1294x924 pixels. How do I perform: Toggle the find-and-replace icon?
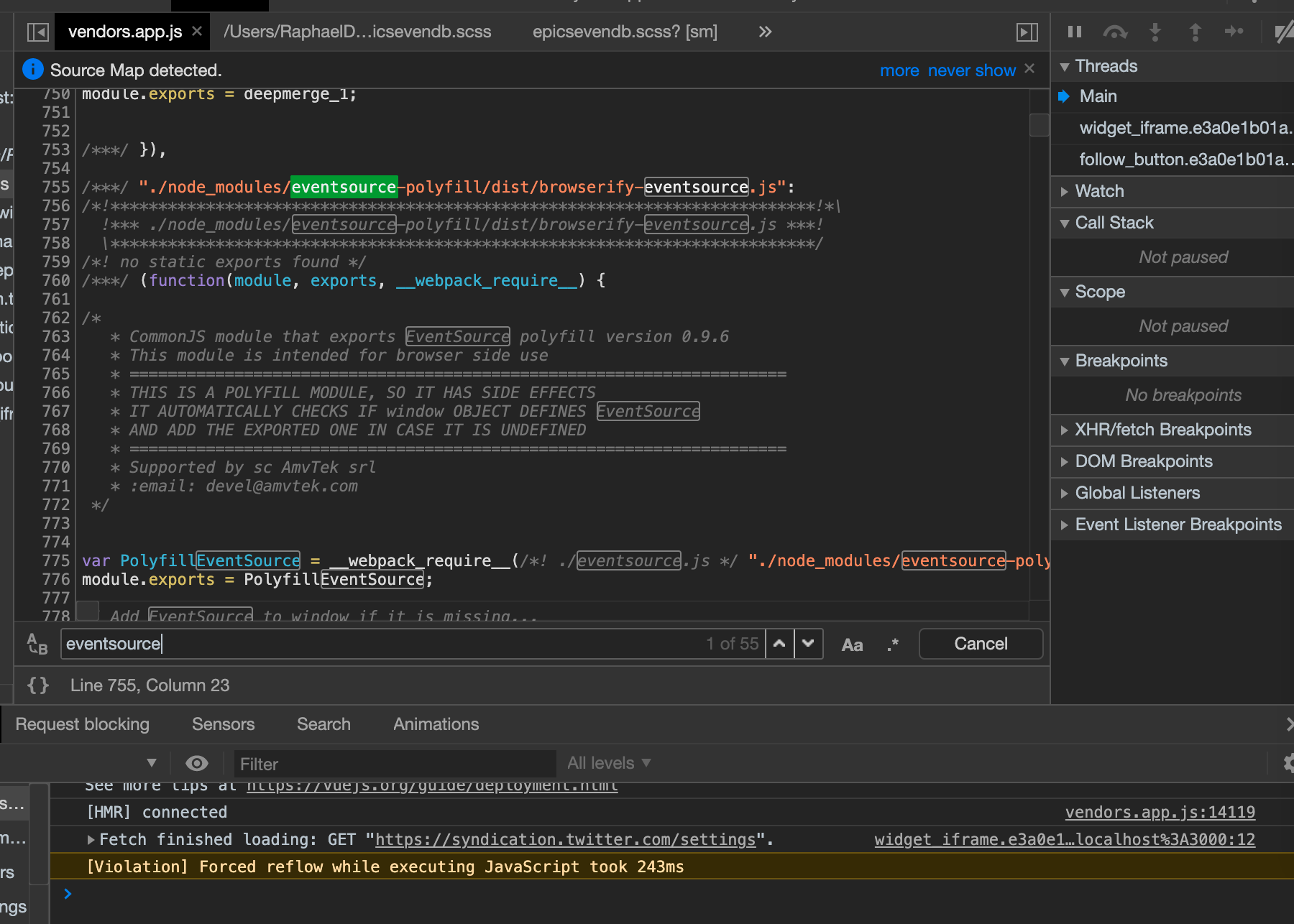(x=37, y=644)
